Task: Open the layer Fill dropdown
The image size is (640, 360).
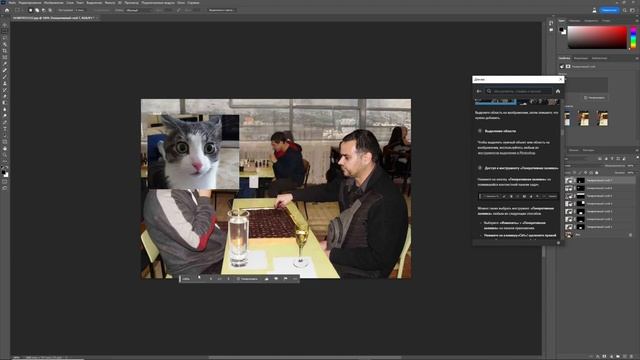Action: (x=631, y=173)
